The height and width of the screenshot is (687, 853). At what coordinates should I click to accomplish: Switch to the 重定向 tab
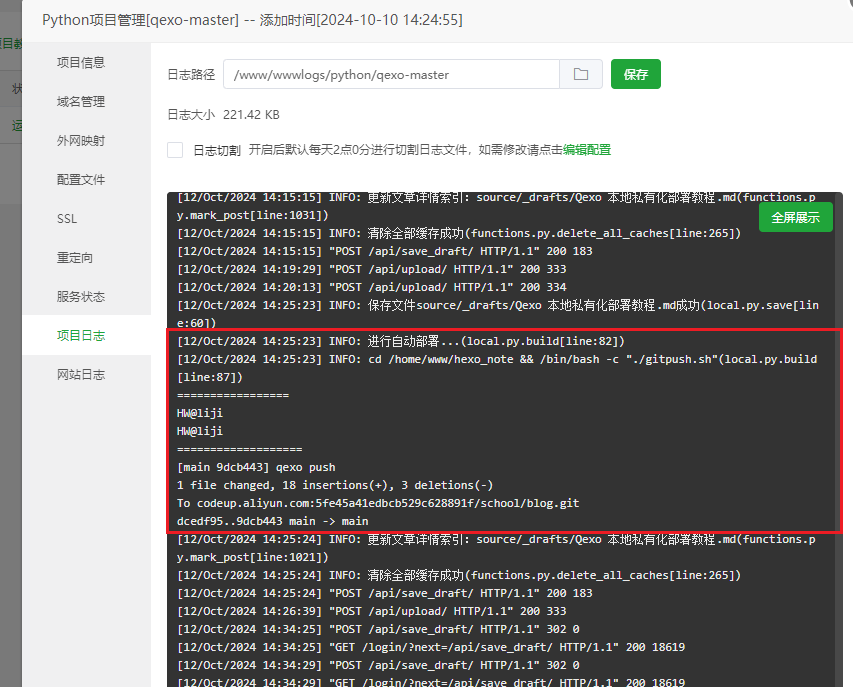click(75, 258)
